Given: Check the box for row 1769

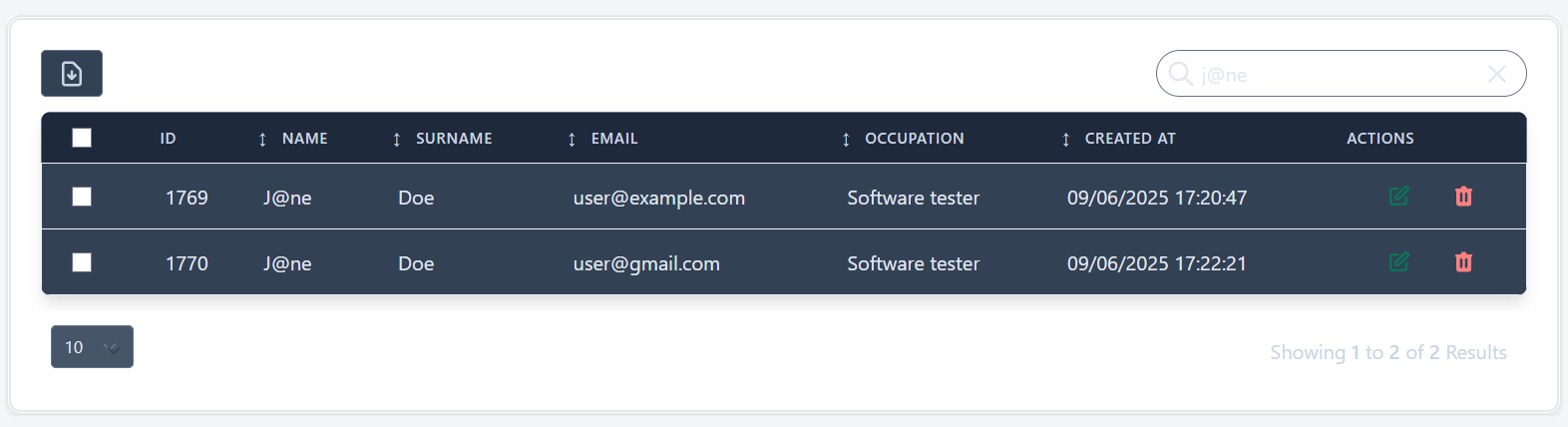Looking at the screenshot, I should click(82, 197).
